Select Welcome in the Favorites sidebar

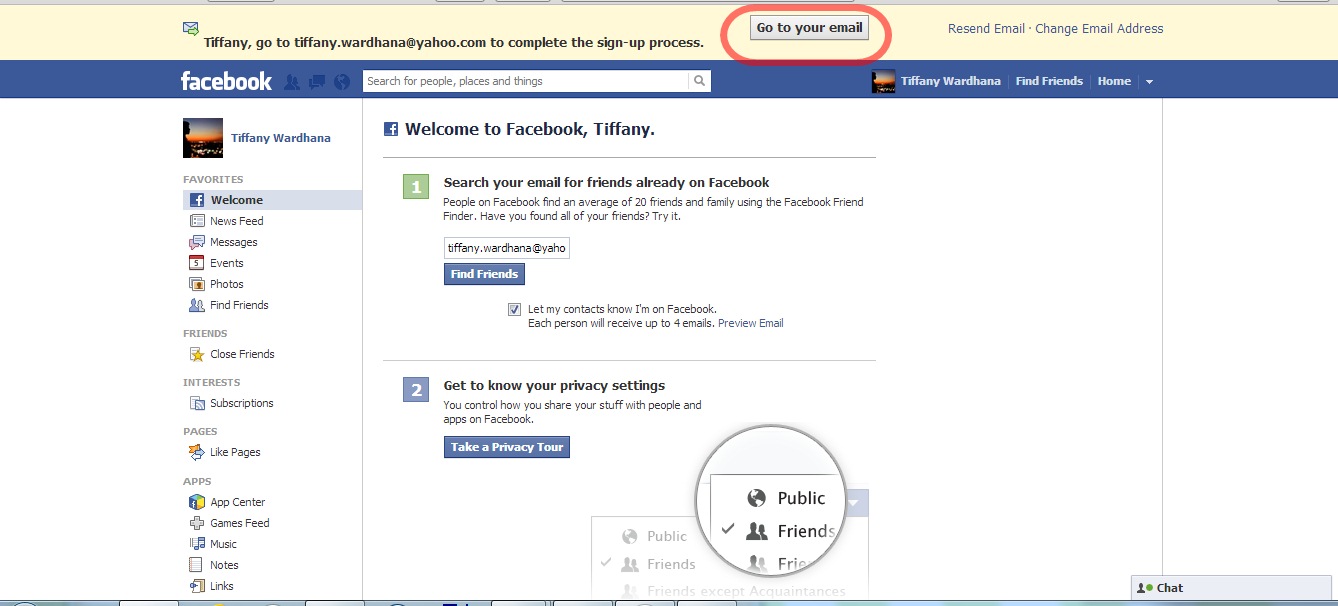tap(272, 200)
